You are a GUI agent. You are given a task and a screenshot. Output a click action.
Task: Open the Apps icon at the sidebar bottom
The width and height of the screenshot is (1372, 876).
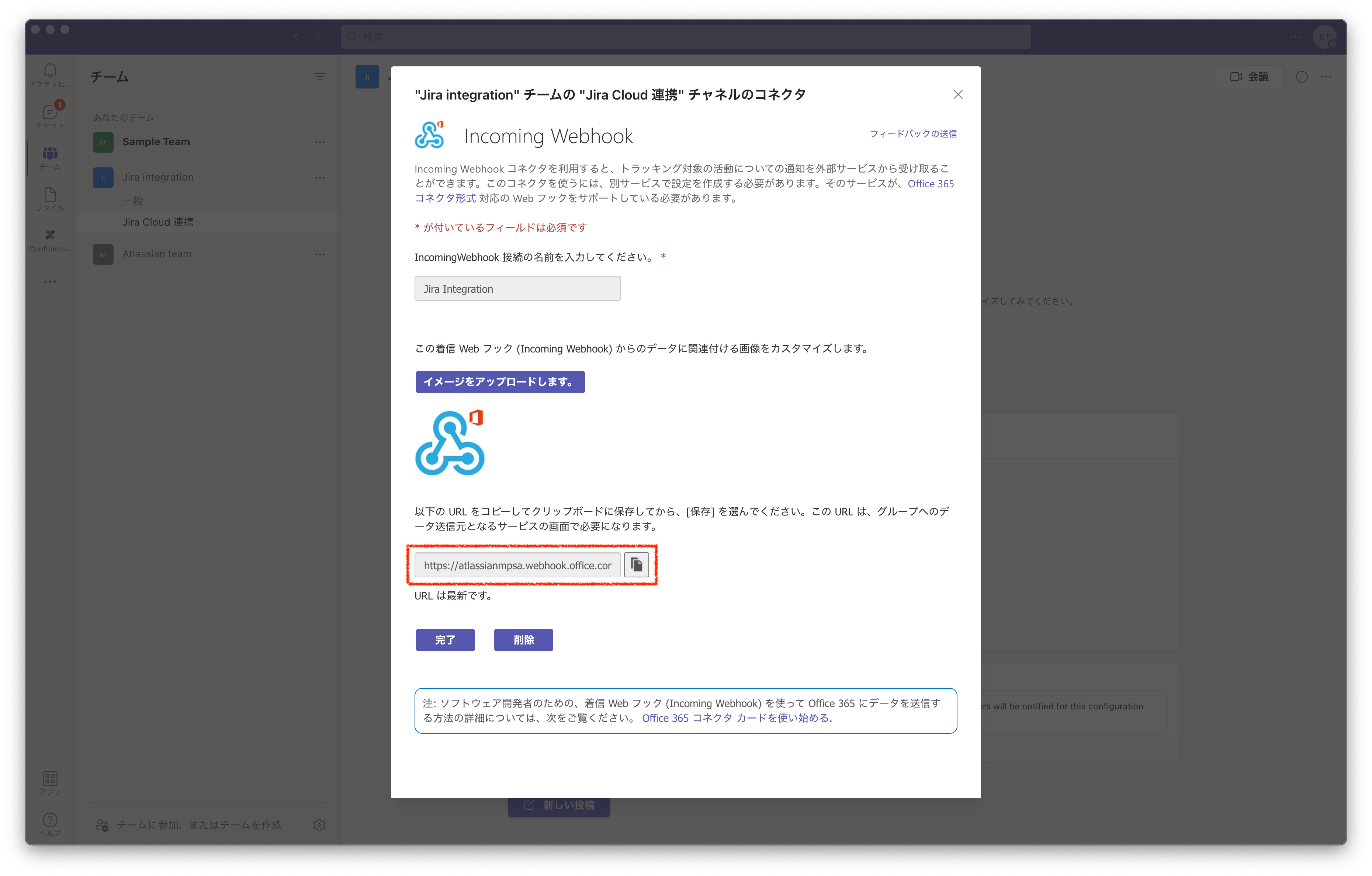[x=50, y=783]
